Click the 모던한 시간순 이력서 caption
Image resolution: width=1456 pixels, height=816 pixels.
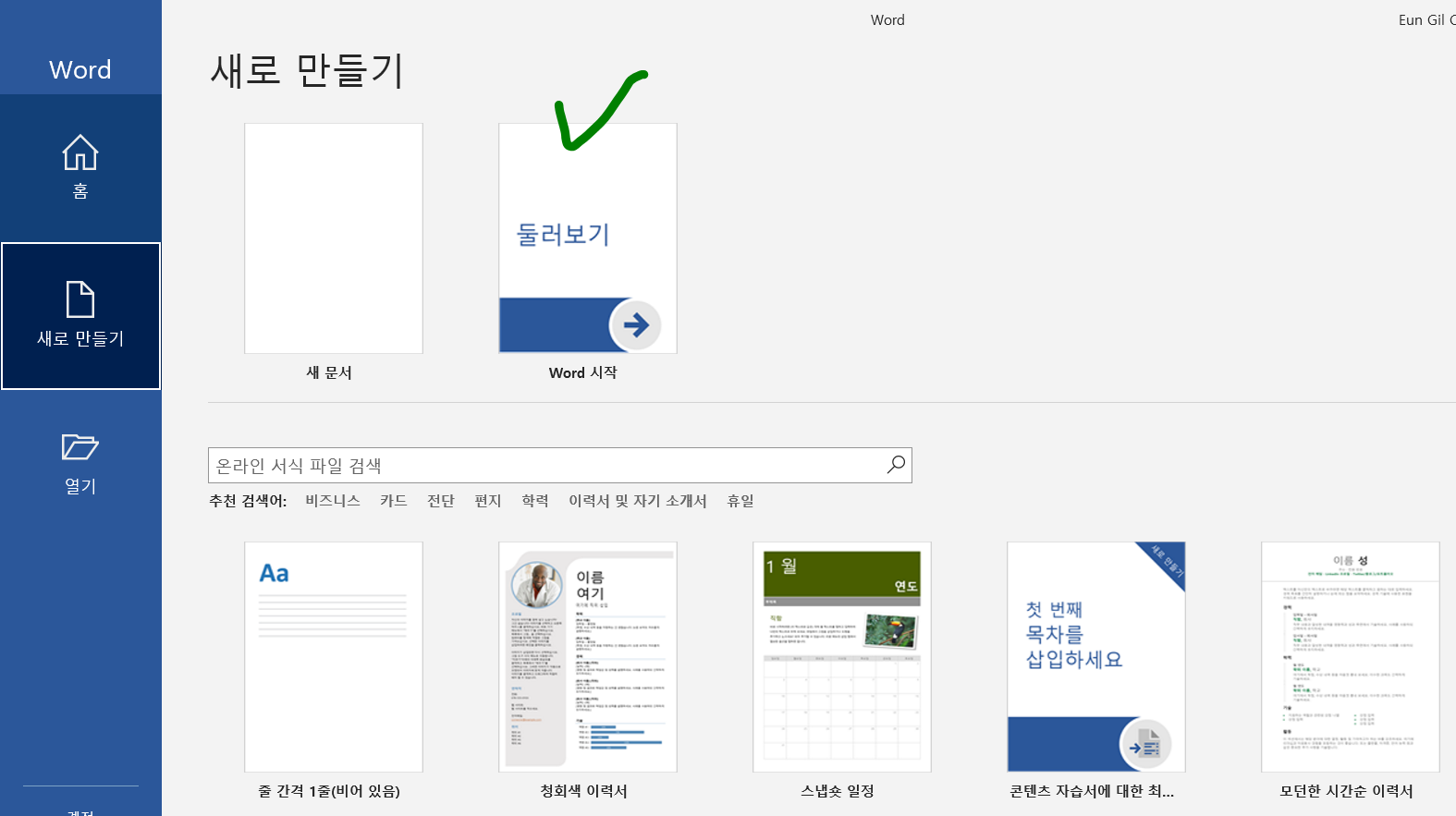click(1347, 791)
